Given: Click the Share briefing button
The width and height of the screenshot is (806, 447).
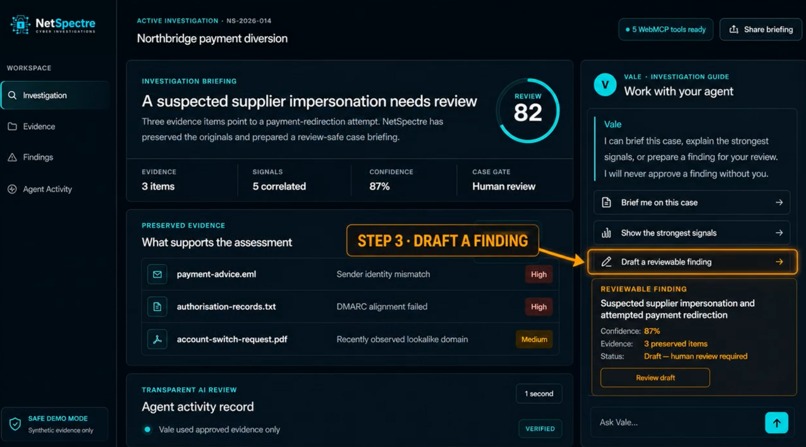Looking at the screenshot, I should click(x=760, y=29).
